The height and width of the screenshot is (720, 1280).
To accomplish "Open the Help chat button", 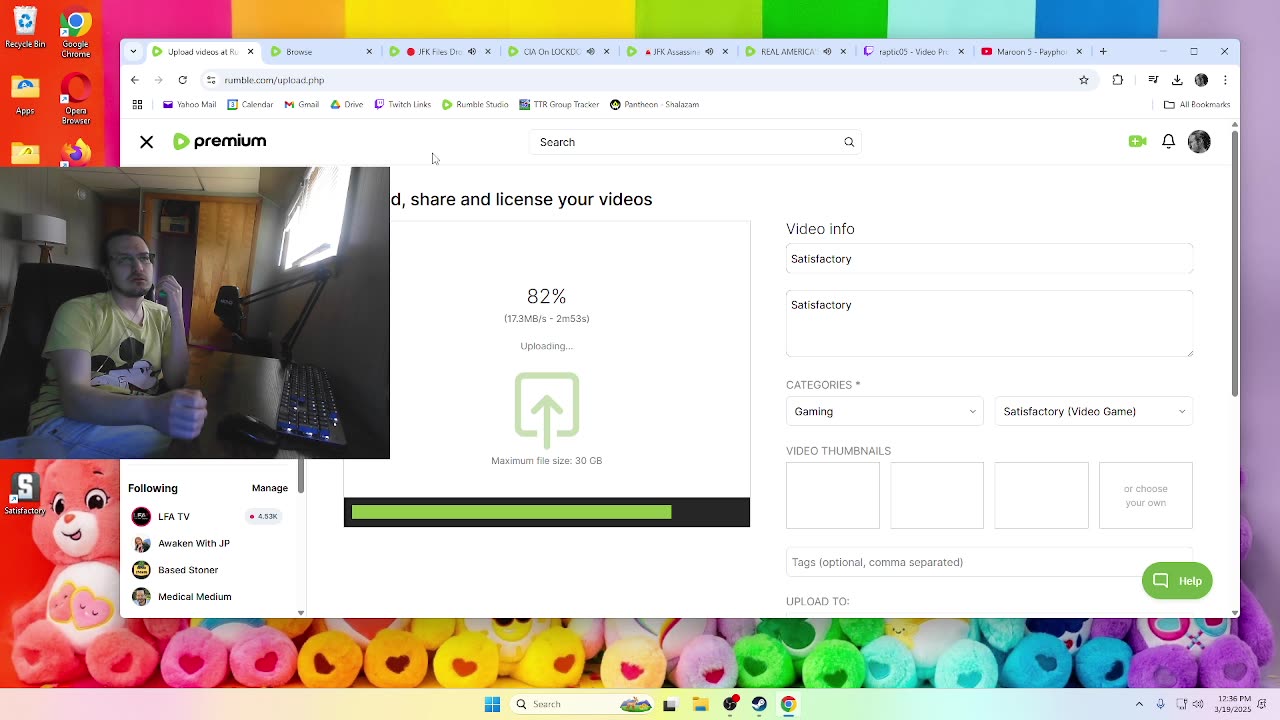I will [1177, 581].
